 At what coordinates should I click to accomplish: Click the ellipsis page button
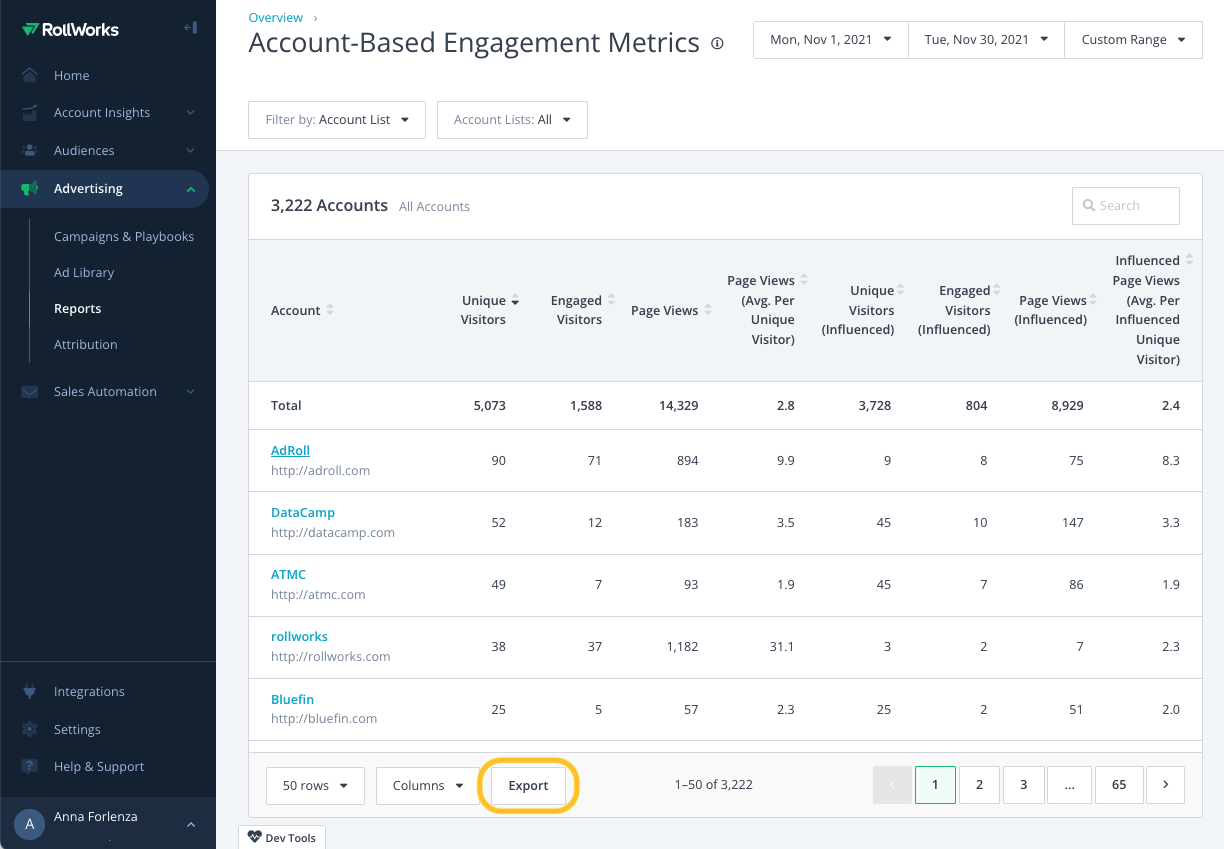1070,785
